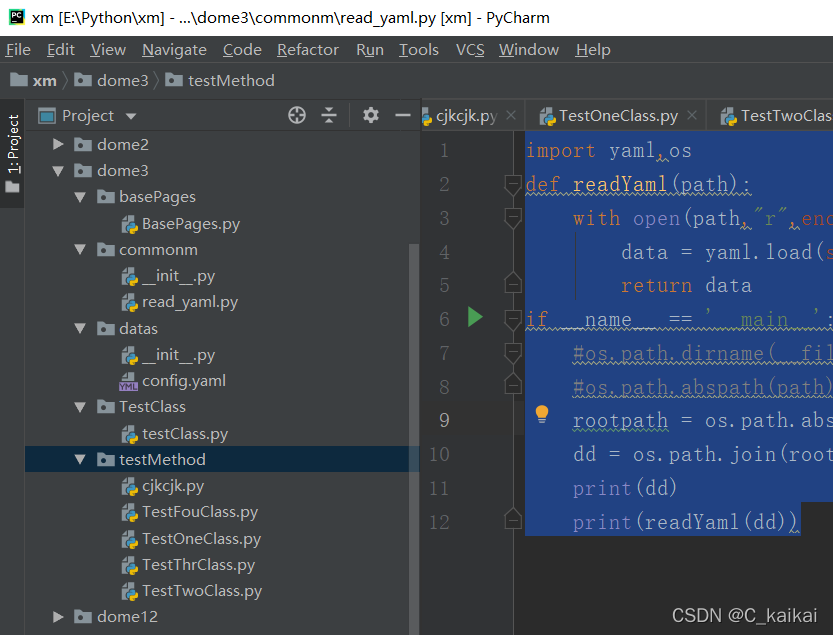Fold the comment block at line 7

click(513, 353)
